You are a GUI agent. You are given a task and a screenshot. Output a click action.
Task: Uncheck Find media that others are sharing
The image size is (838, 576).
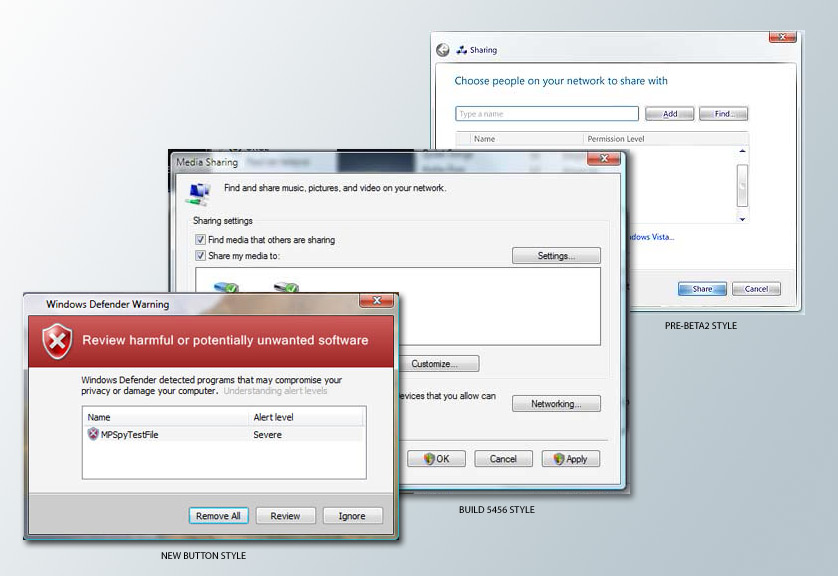click(201, 240)
